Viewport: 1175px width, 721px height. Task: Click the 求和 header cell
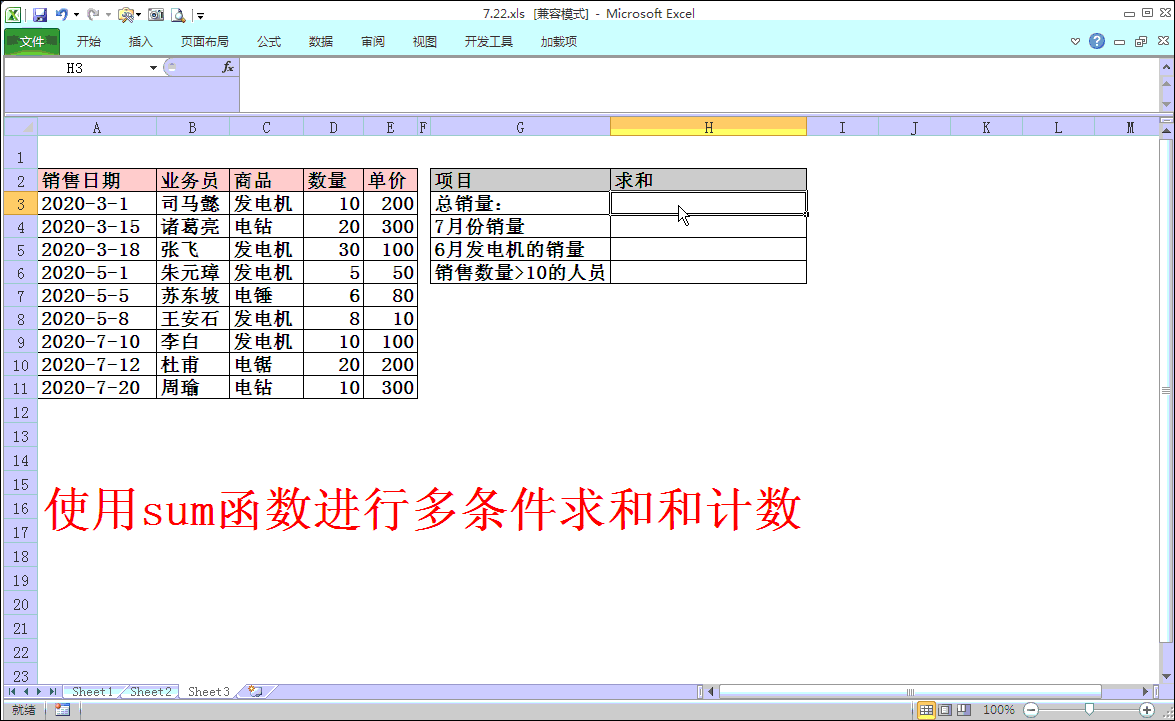(708, 181)
